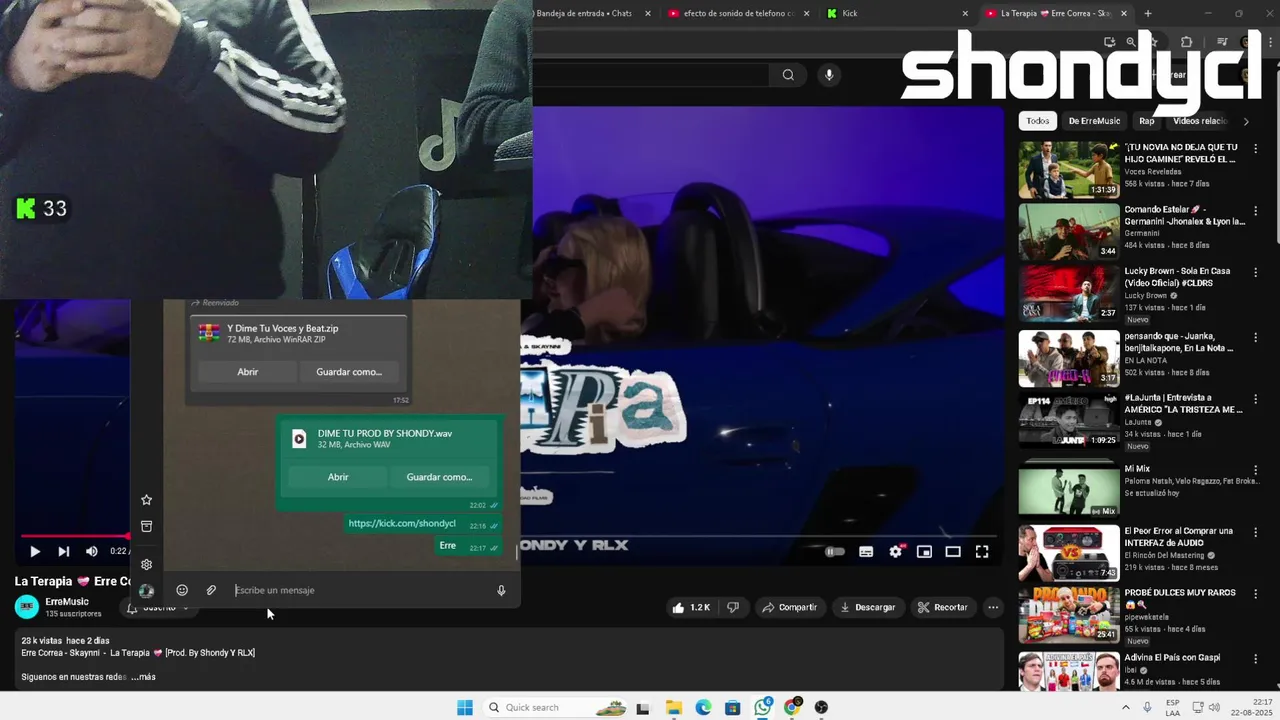The height and width of the screenshot is (720, 1280).
Task: Click Abrir for Y Dime Tu Voces zip
Action: click(x=248, y=372)
